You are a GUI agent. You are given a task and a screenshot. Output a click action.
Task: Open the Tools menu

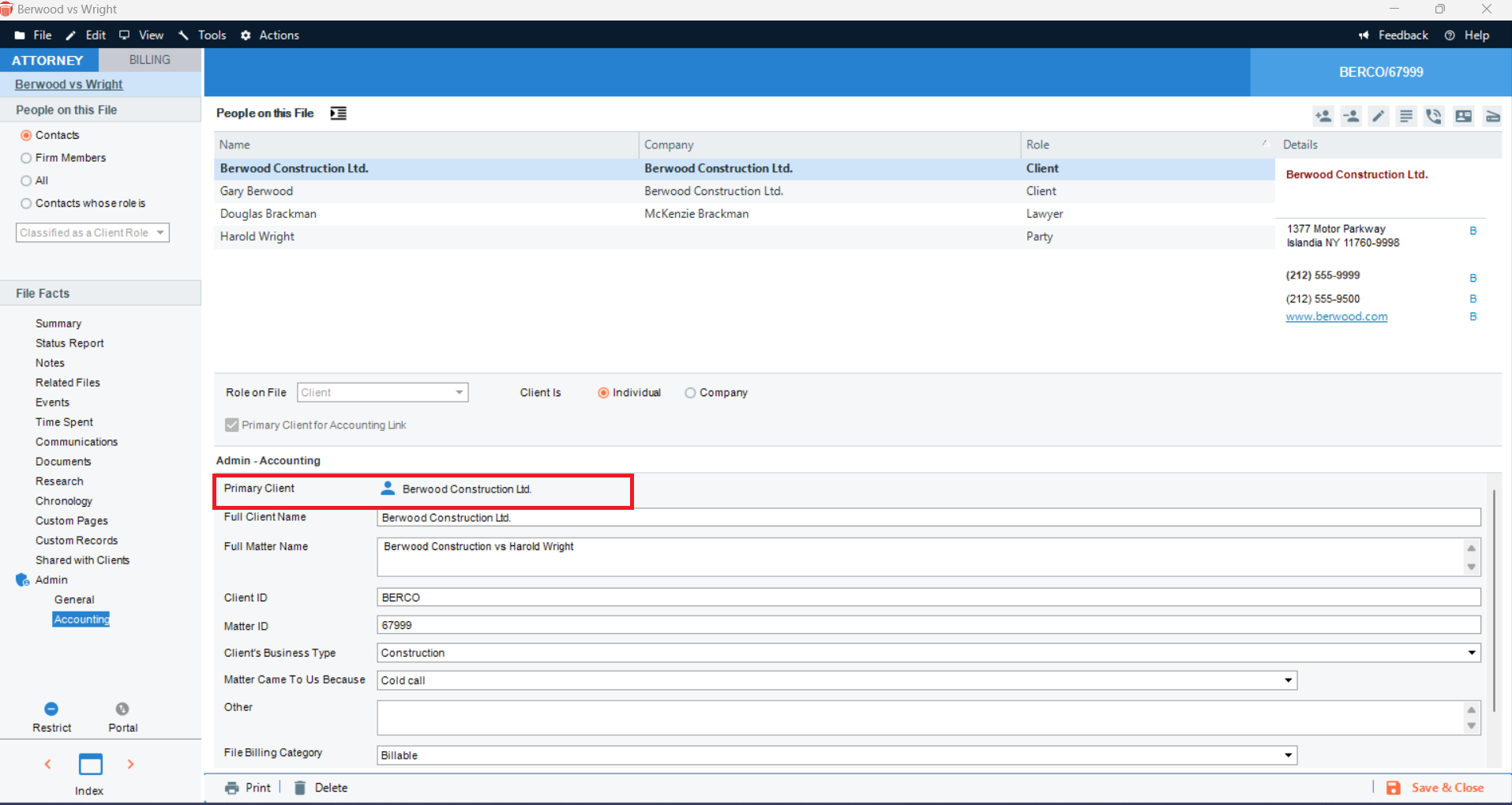(203, 36)
